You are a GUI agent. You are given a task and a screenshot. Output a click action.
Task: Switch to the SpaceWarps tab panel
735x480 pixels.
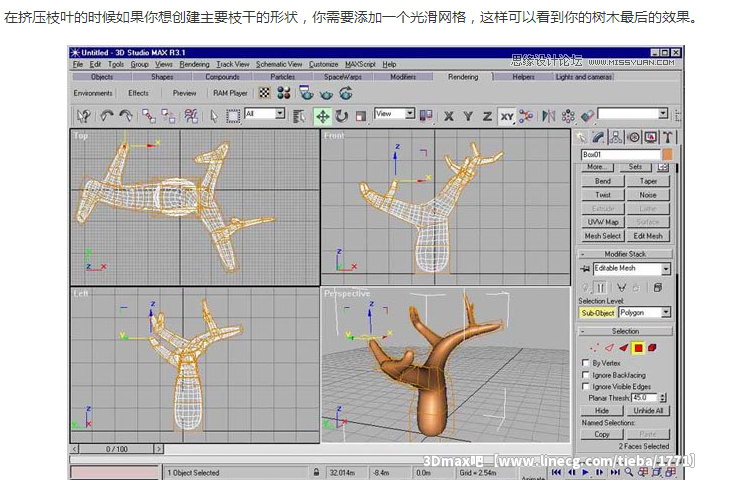tap(343, 77)
